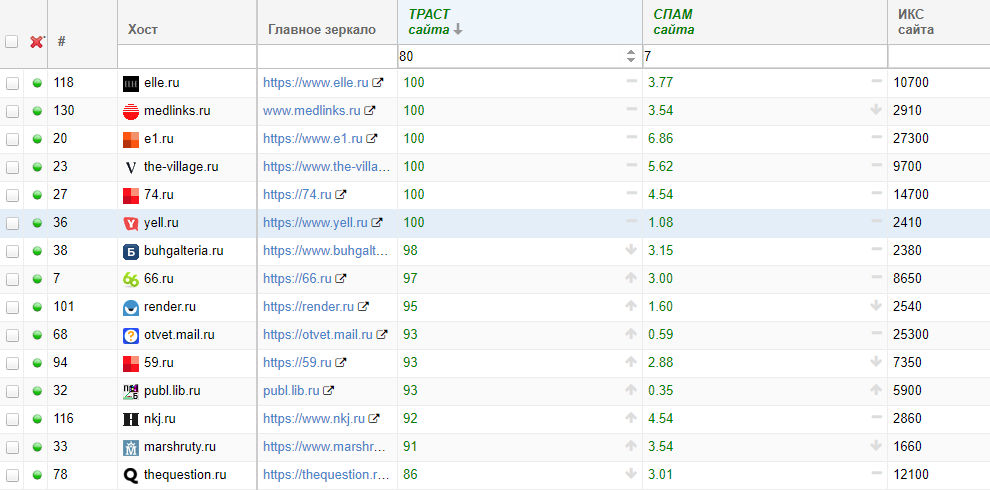Check the row checkbox for e1.ru

click(12, 139)
